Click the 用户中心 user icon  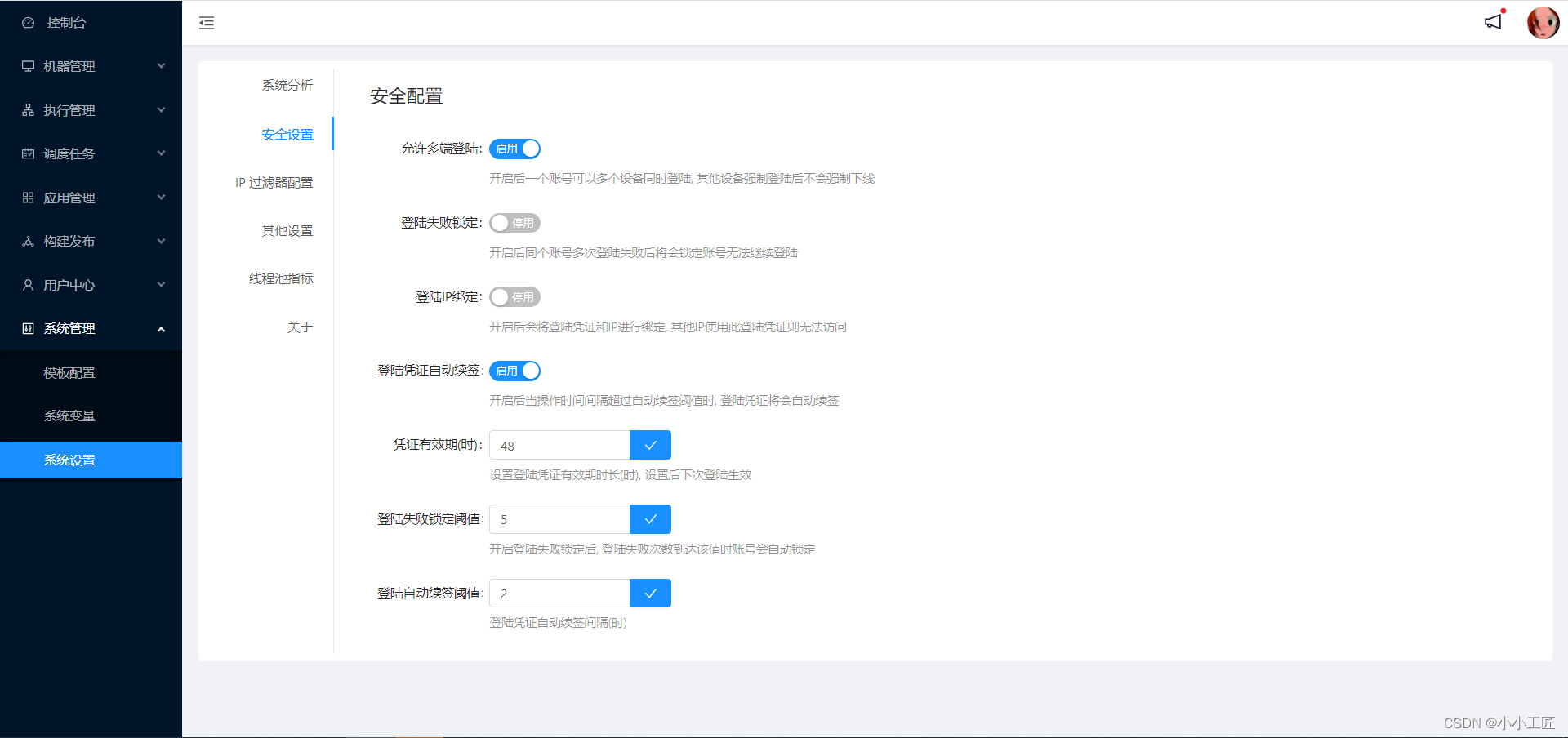click(x=27, y=284)
